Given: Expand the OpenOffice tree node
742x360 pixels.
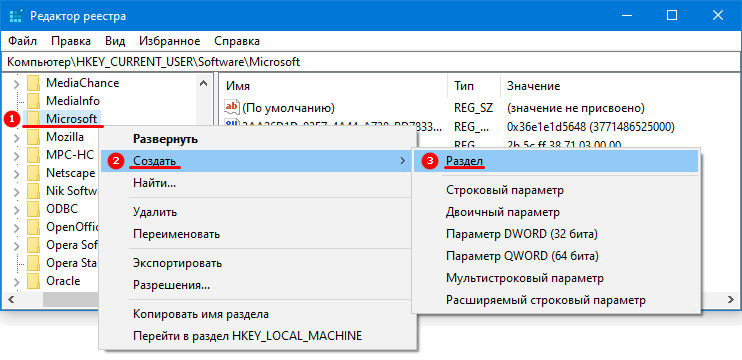Looking at the screenshot, I should pos(17,228).
